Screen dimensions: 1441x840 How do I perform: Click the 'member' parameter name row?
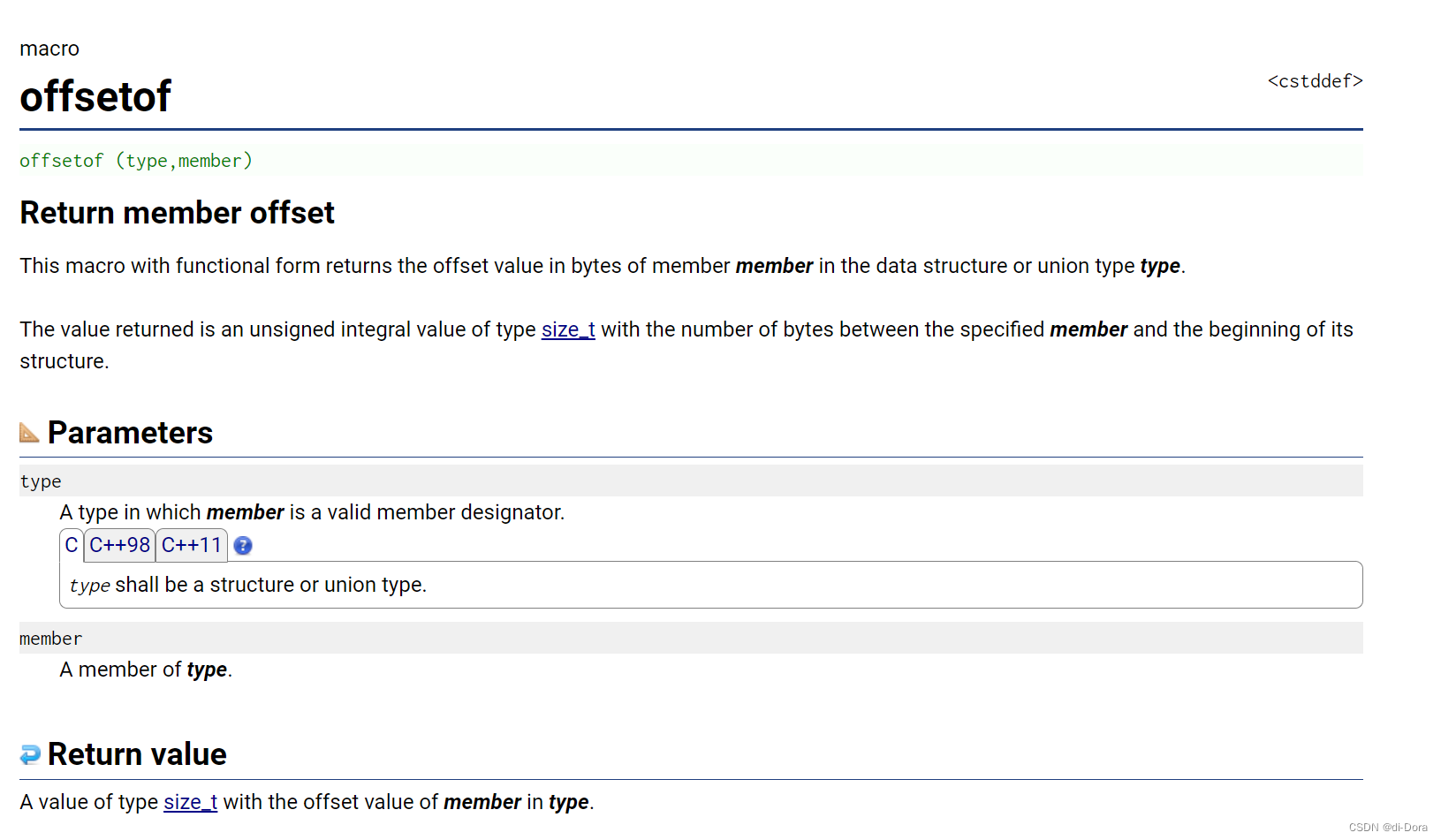[691, 638]
